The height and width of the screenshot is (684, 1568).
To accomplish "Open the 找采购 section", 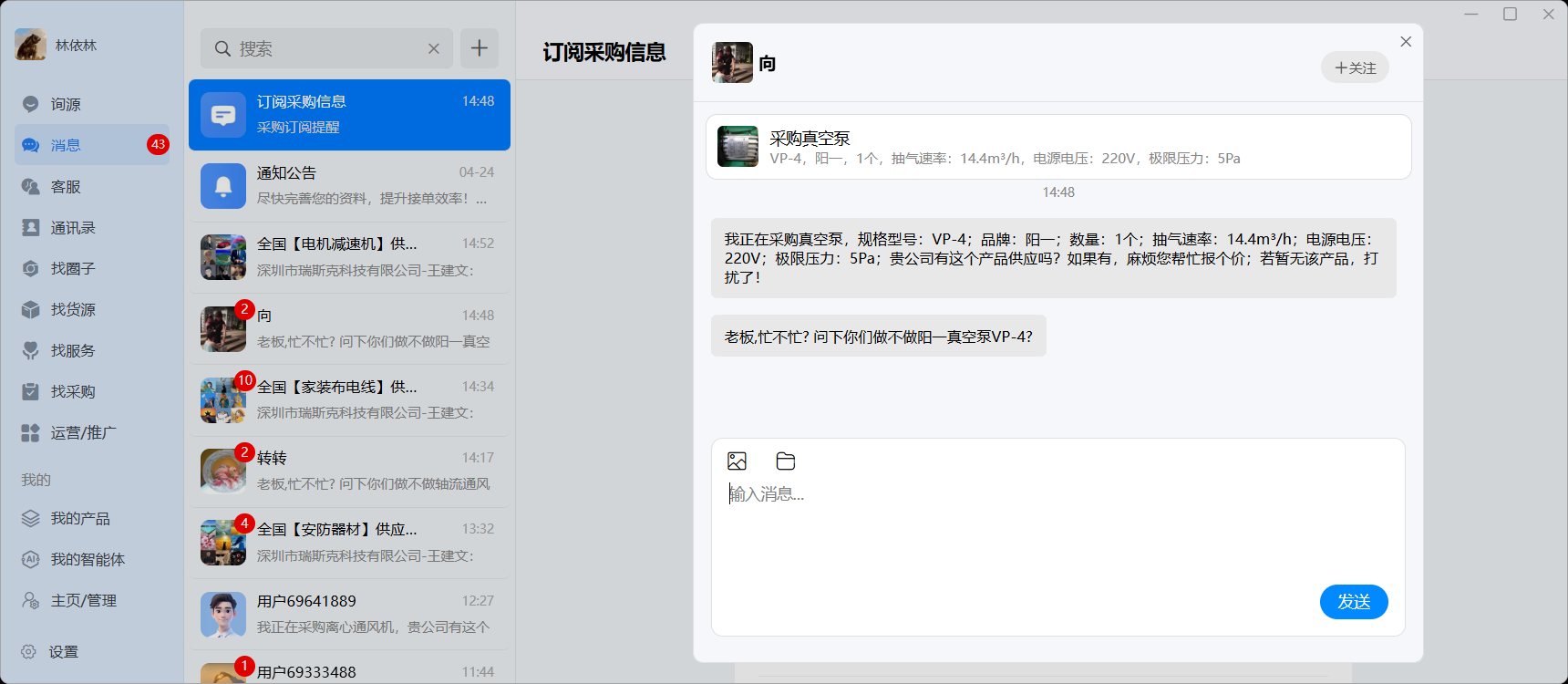I will [91, 391].
